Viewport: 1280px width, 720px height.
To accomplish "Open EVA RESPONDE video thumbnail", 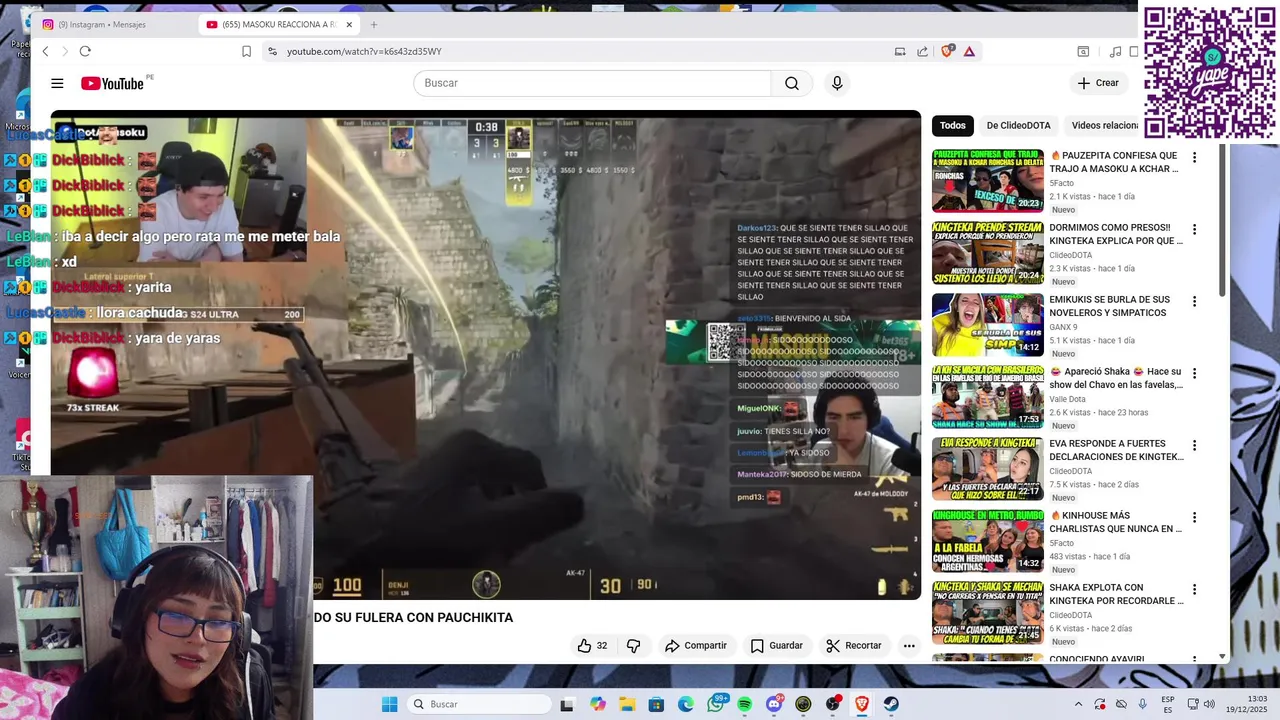I will click(988, 469).
